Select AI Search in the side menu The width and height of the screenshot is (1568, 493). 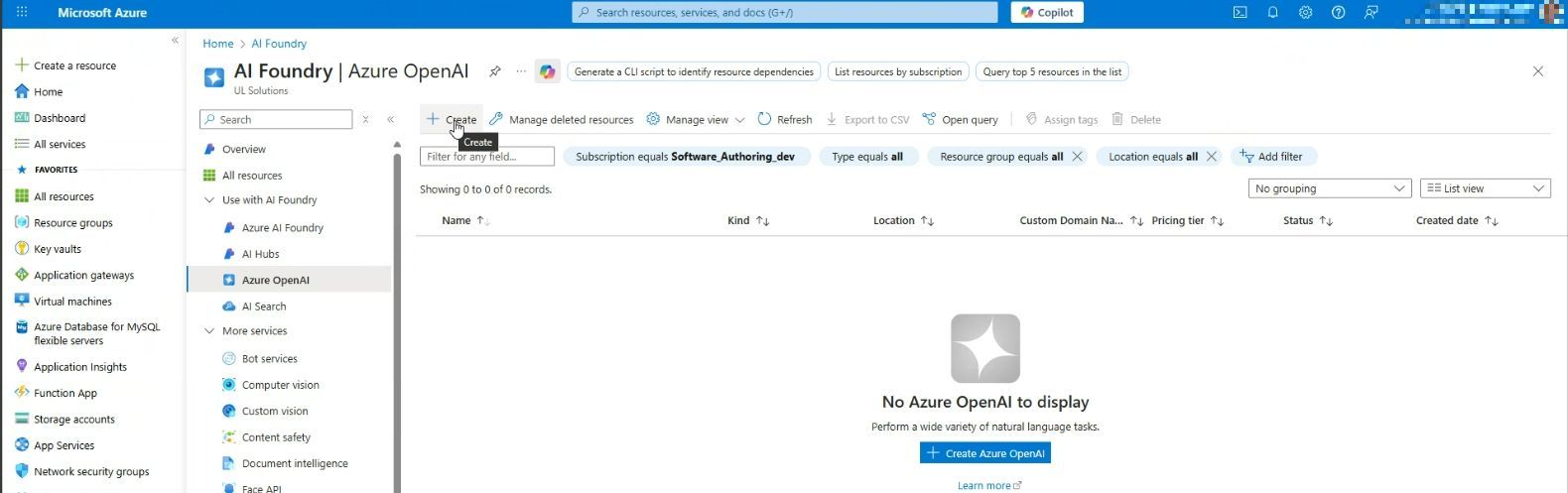(264, 307)
